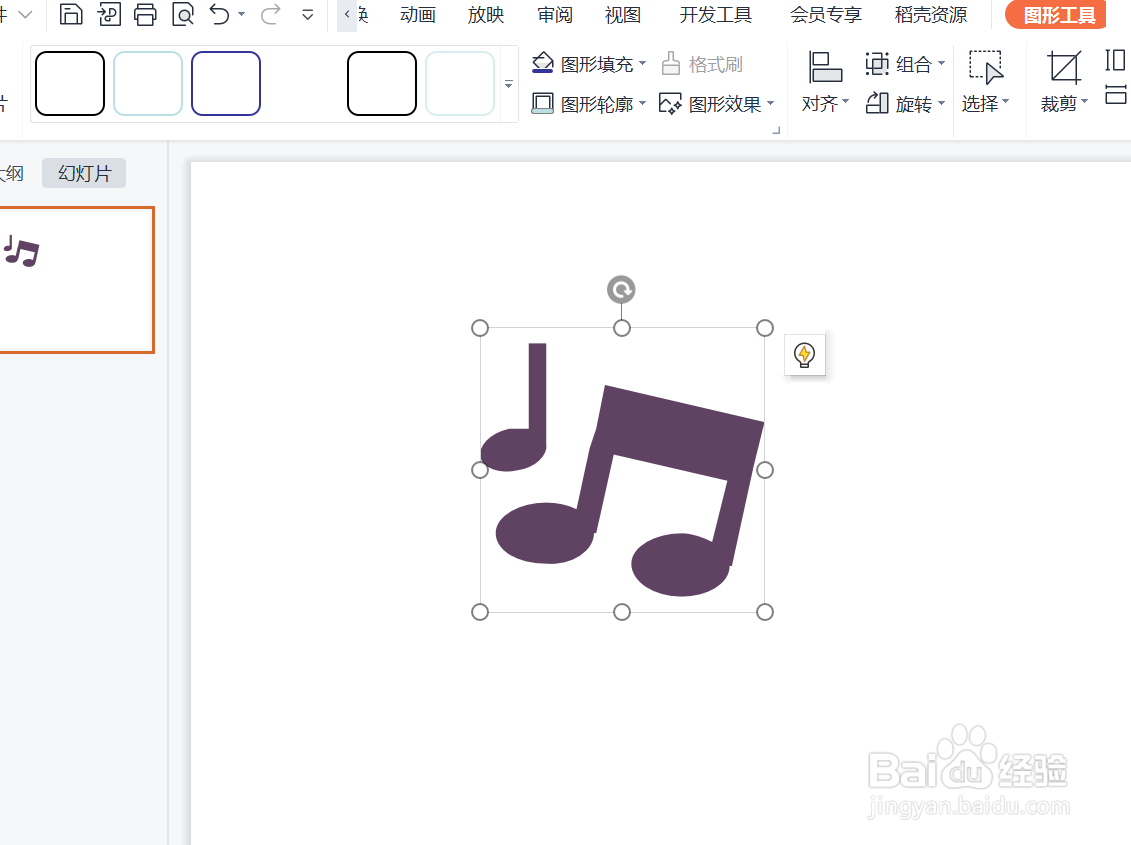Apply the dark blue outline shape style
Image resolution: width=1131 pixels, height=845 pixels.
point(226,84)
